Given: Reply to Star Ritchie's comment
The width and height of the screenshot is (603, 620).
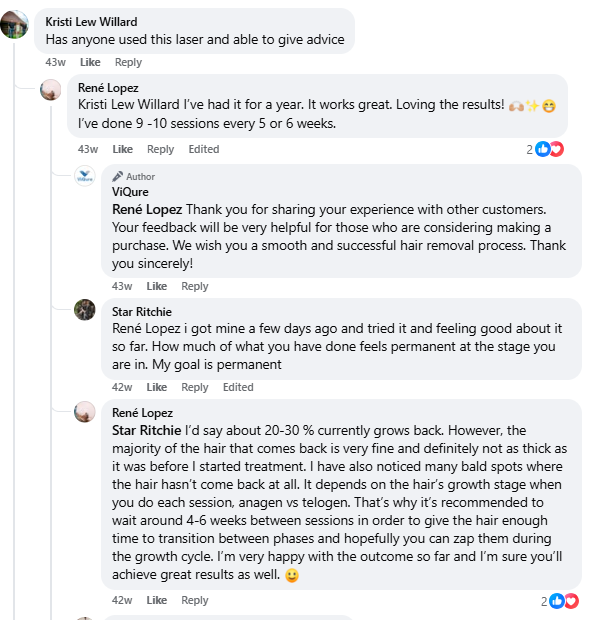Looking at the screenshot, I should coord(195,387).
